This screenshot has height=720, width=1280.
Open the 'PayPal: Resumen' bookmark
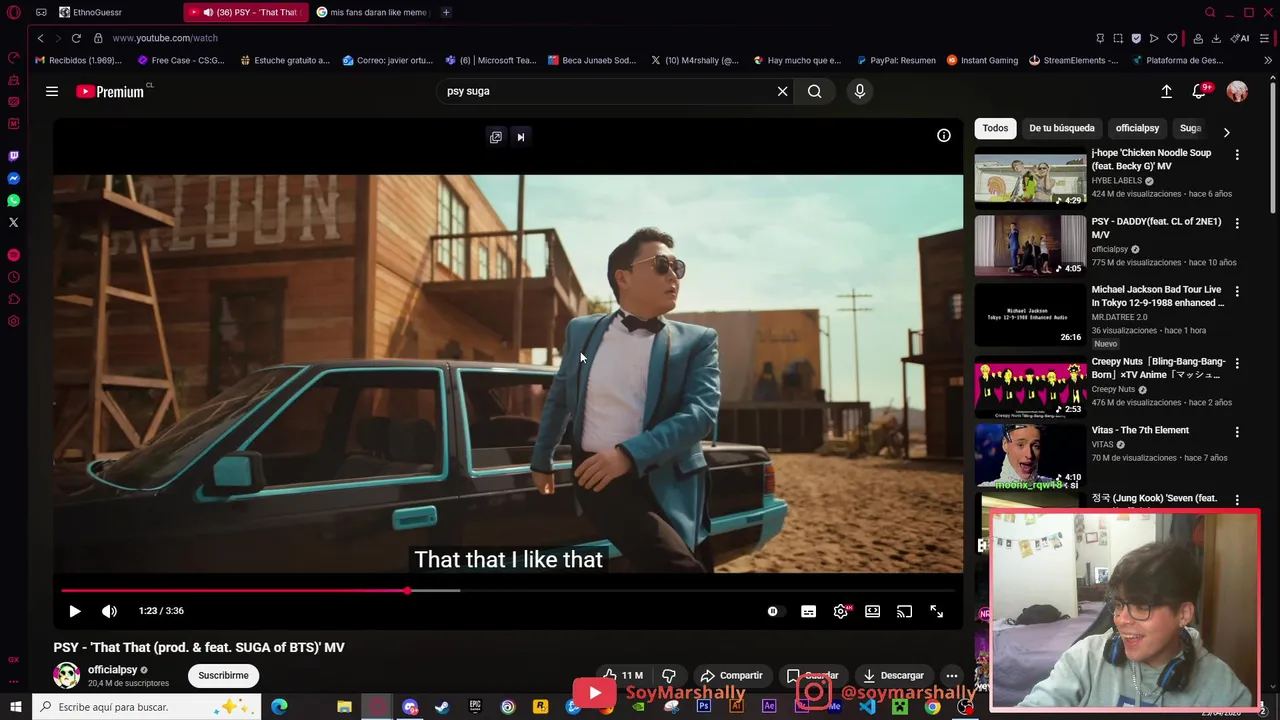tap(895, 60)
